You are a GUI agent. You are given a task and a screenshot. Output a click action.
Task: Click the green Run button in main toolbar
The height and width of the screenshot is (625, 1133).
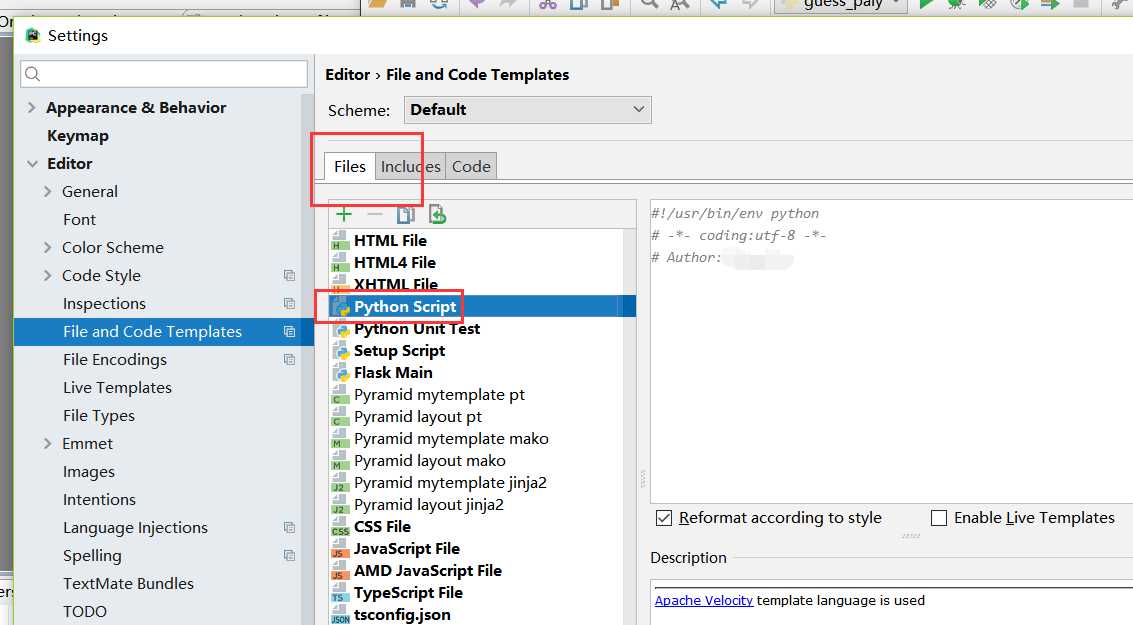(926, 4)
